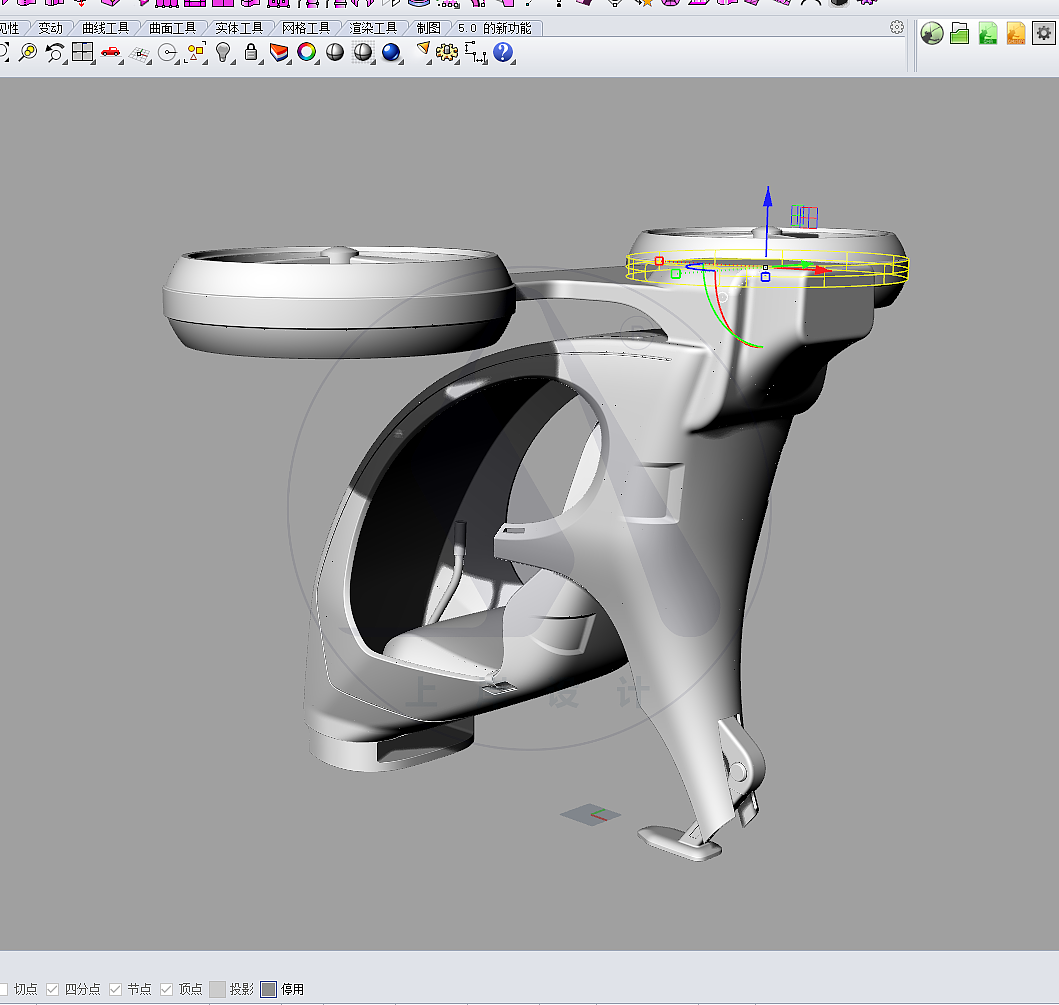The height and width of the screenshot is (1005, 1059).
Task: Open the blue question mark Help icon
Action: point(502,52)
